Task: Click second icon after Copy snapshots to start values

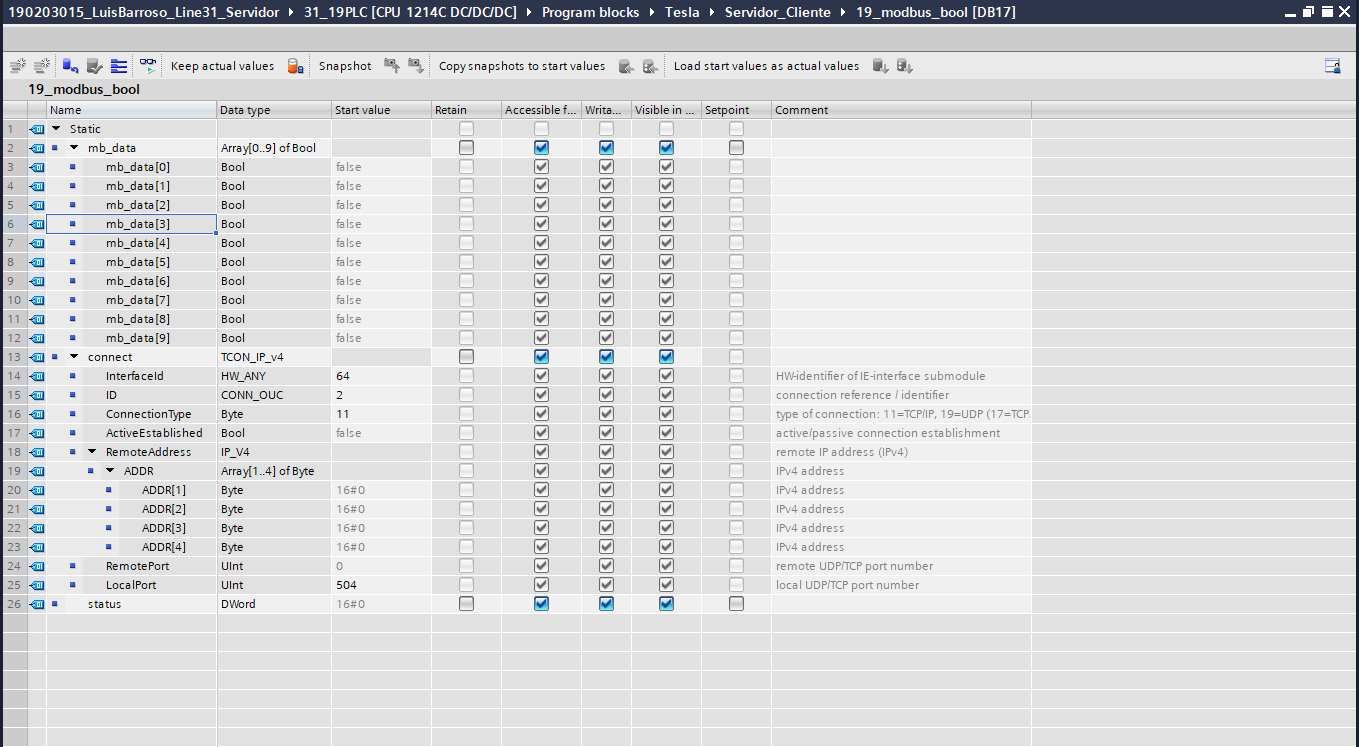Action: pos(650,66)
